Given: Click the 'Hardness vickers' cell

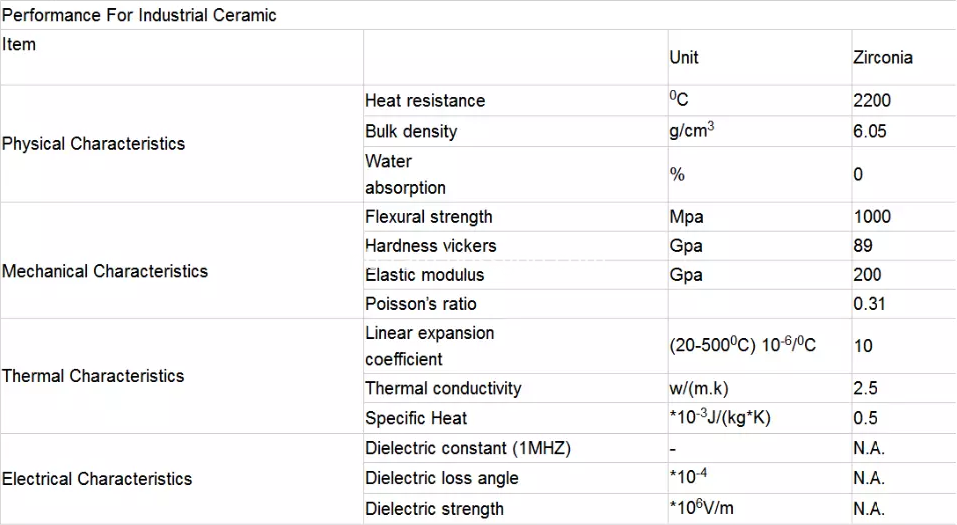Looking at the screenshot, I should pyautogui.click(x=516, y=245).
